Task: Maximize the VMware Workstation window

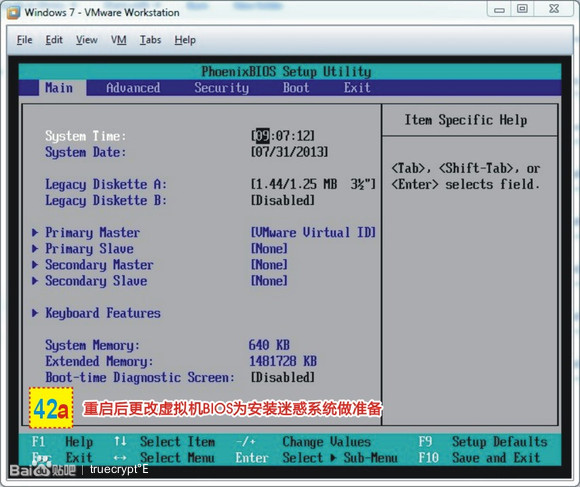Action: tap(522, 9)
